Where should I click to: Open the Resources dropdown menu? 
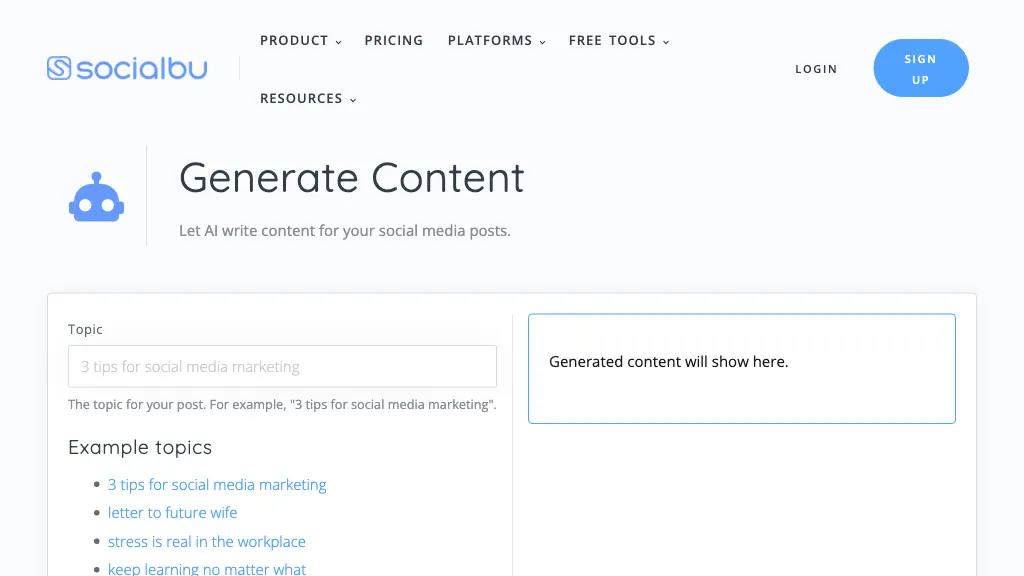308,99
